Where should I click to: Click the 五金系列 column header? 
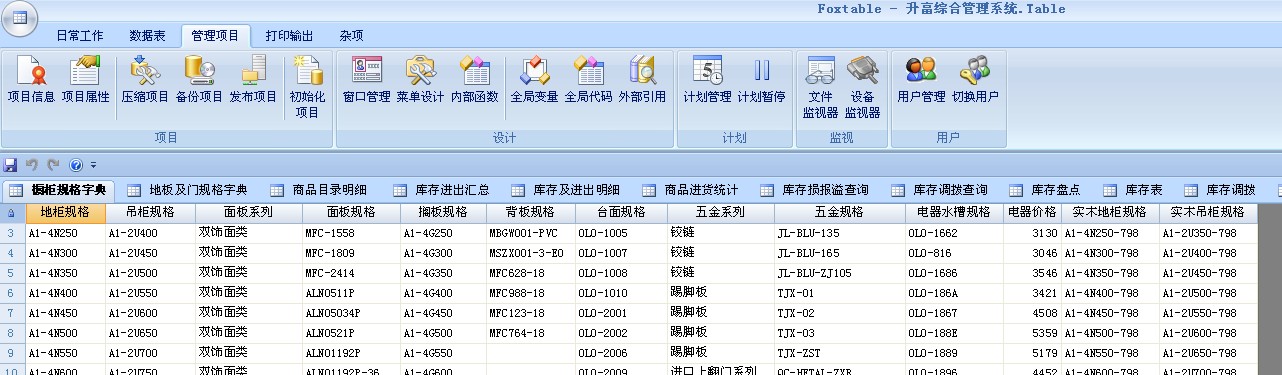[720, 212]
